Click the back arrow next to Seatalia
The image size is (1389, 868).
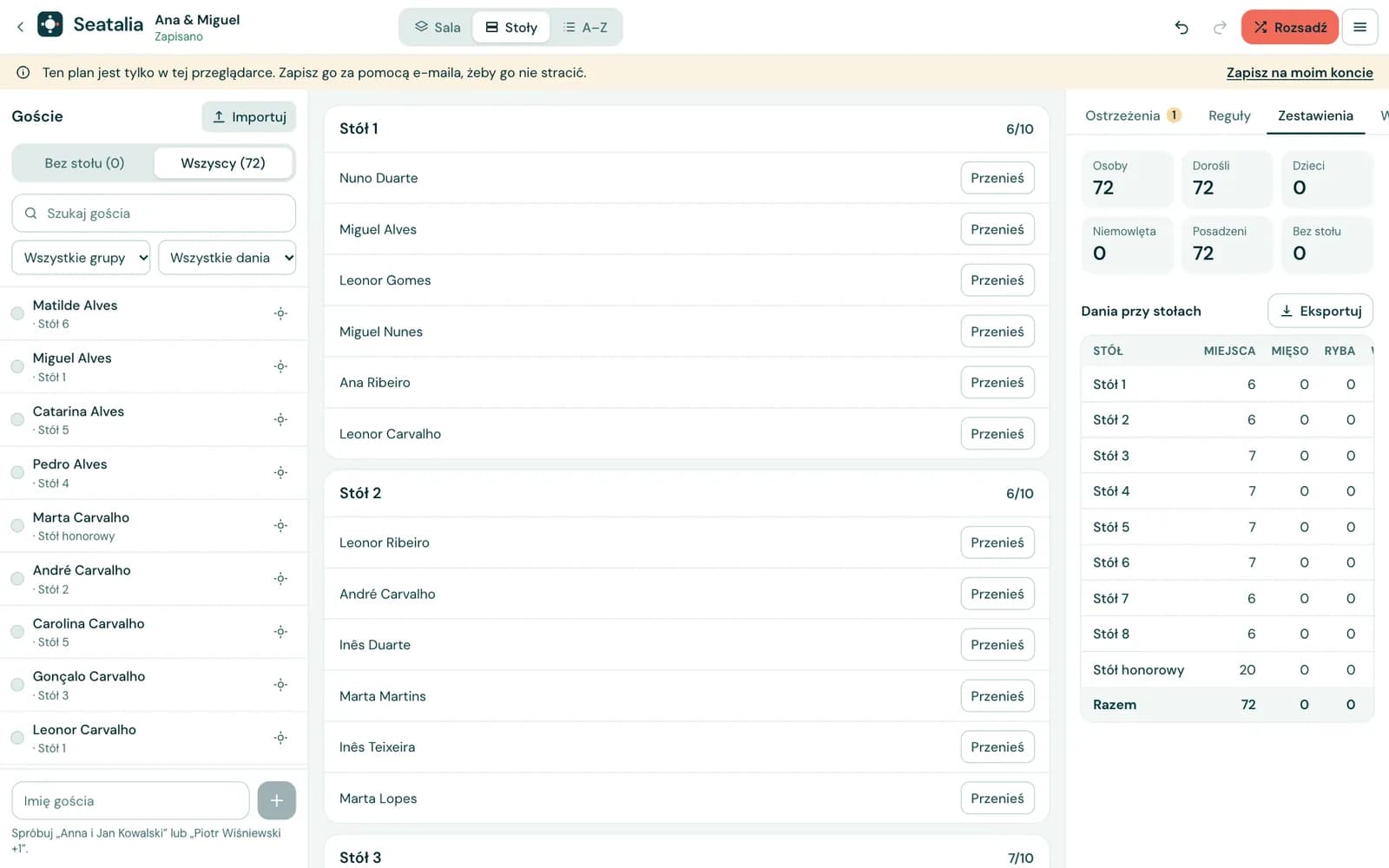[x=20, y=27]
